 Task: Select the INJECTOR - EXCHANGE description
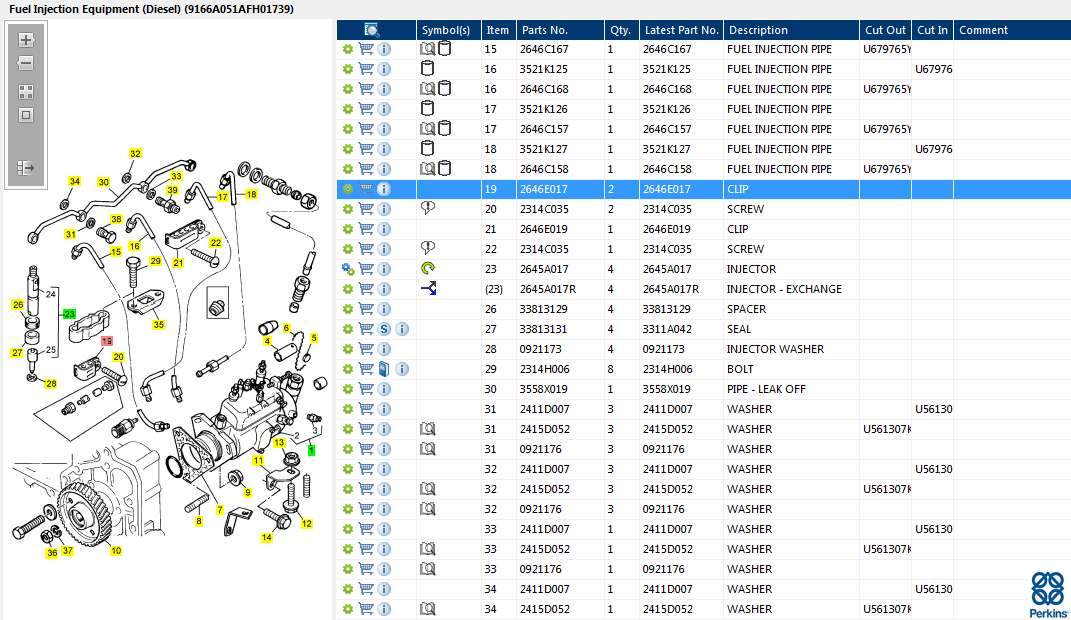click(x=784, y=289)
